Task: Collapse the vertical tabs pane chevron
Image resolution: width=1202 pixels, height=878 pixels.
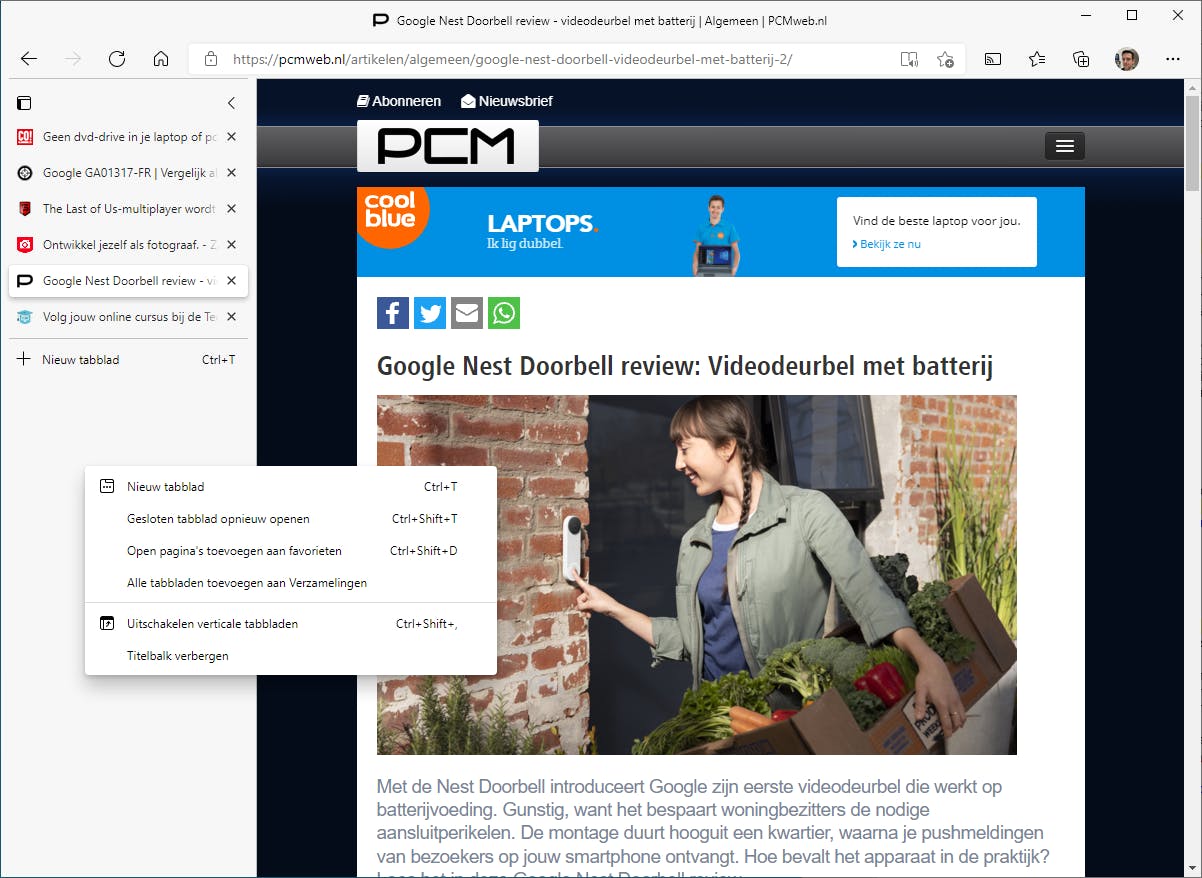Action: 231,103
